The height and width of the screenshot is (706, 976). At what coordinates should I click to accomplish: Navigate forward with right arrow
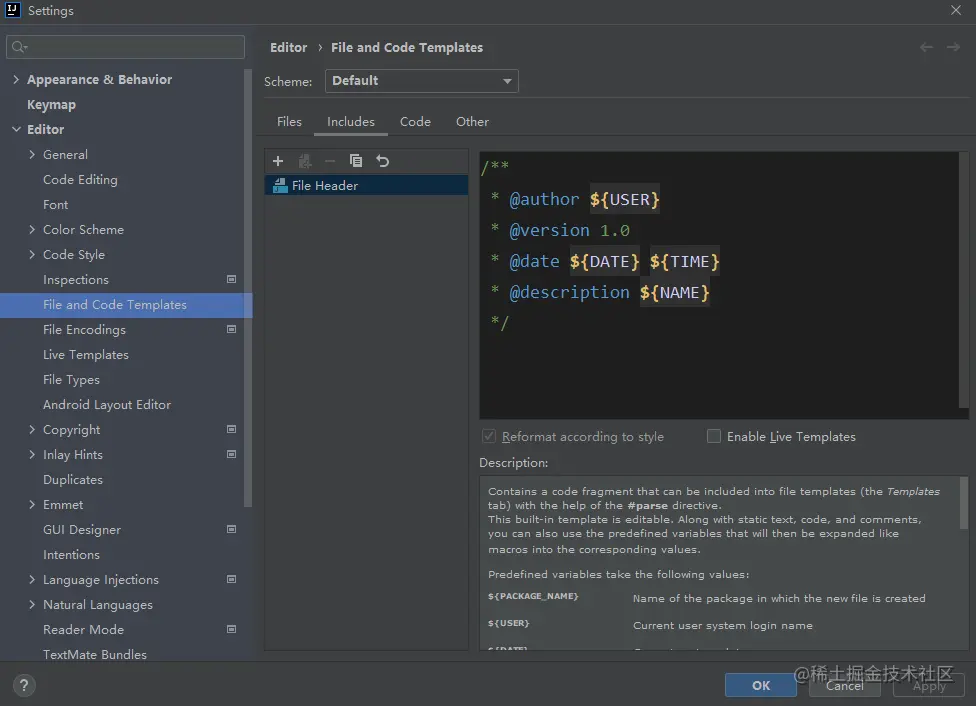point(953,47)
